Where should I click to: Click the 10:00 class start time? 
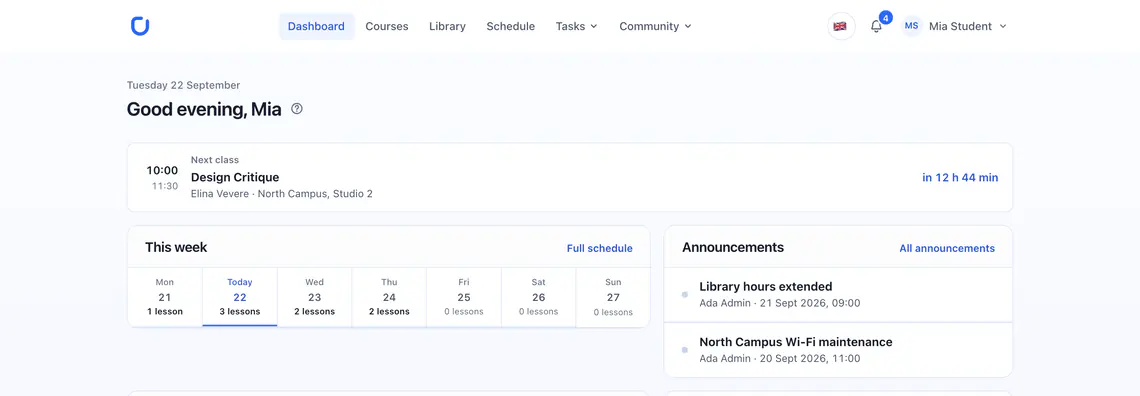(x=162, y=171)
